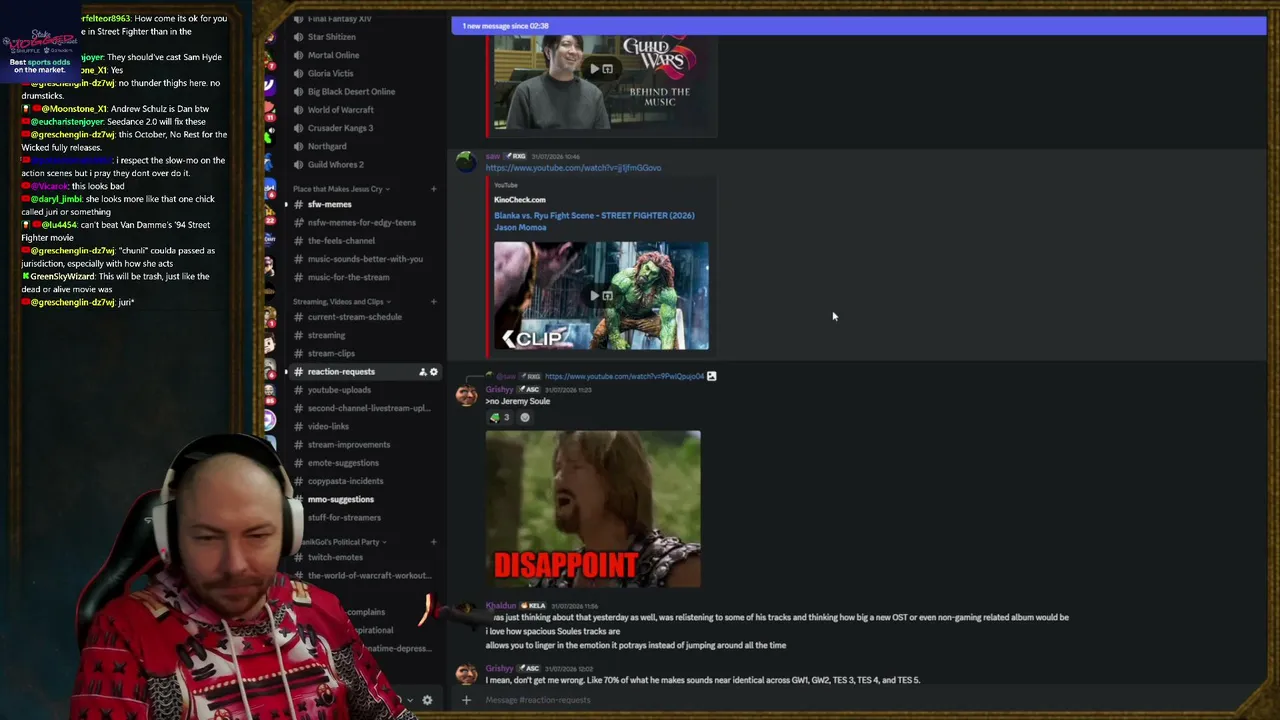Open the Northgard voice channel
This screenshot has height=720, width=1280.
point(327,146)
